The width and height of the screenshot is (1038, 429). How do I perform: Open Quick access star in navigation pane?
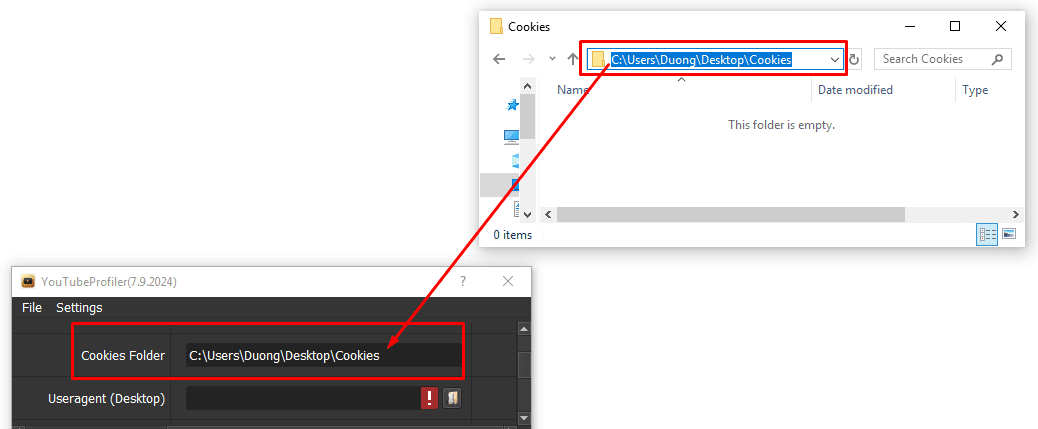(512, 105)
